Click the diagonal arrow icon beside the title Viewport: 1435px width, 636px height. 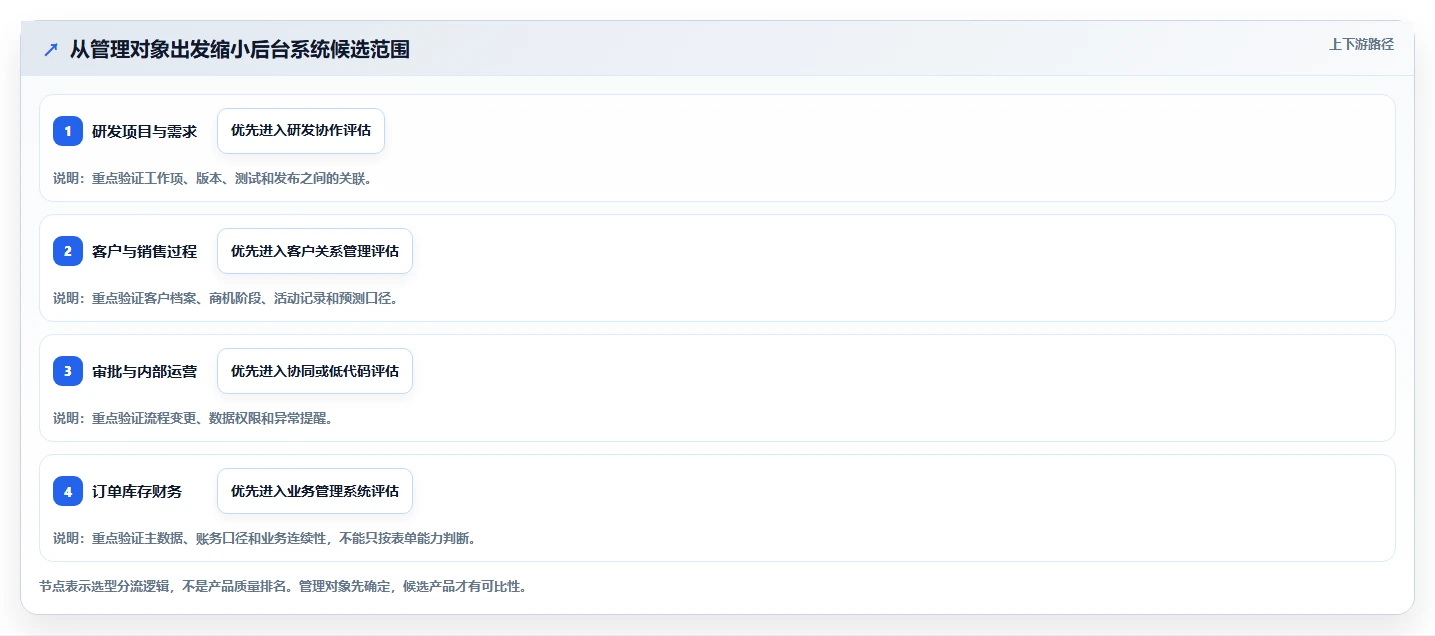click(x=51, y=50)
